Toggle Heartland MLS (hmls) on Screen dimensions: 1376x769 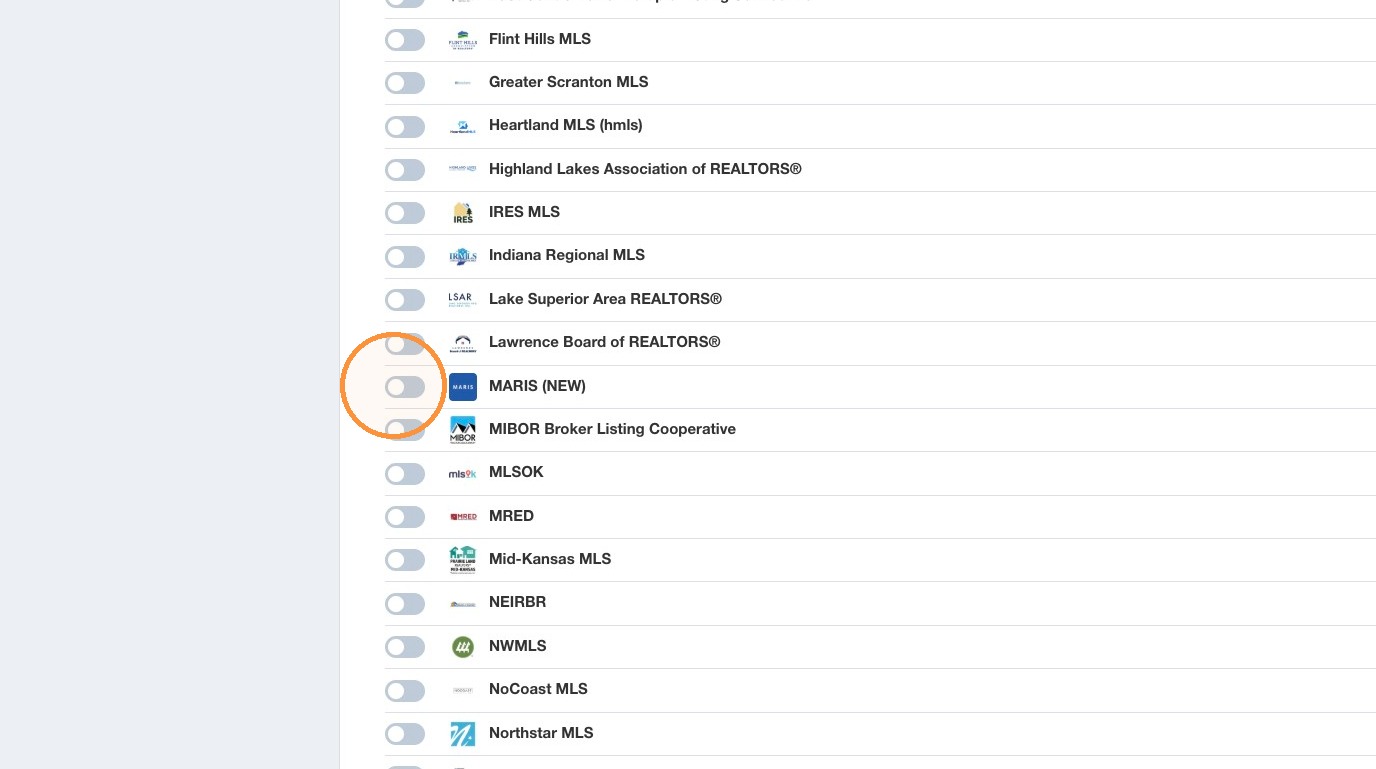click(405, 127)
